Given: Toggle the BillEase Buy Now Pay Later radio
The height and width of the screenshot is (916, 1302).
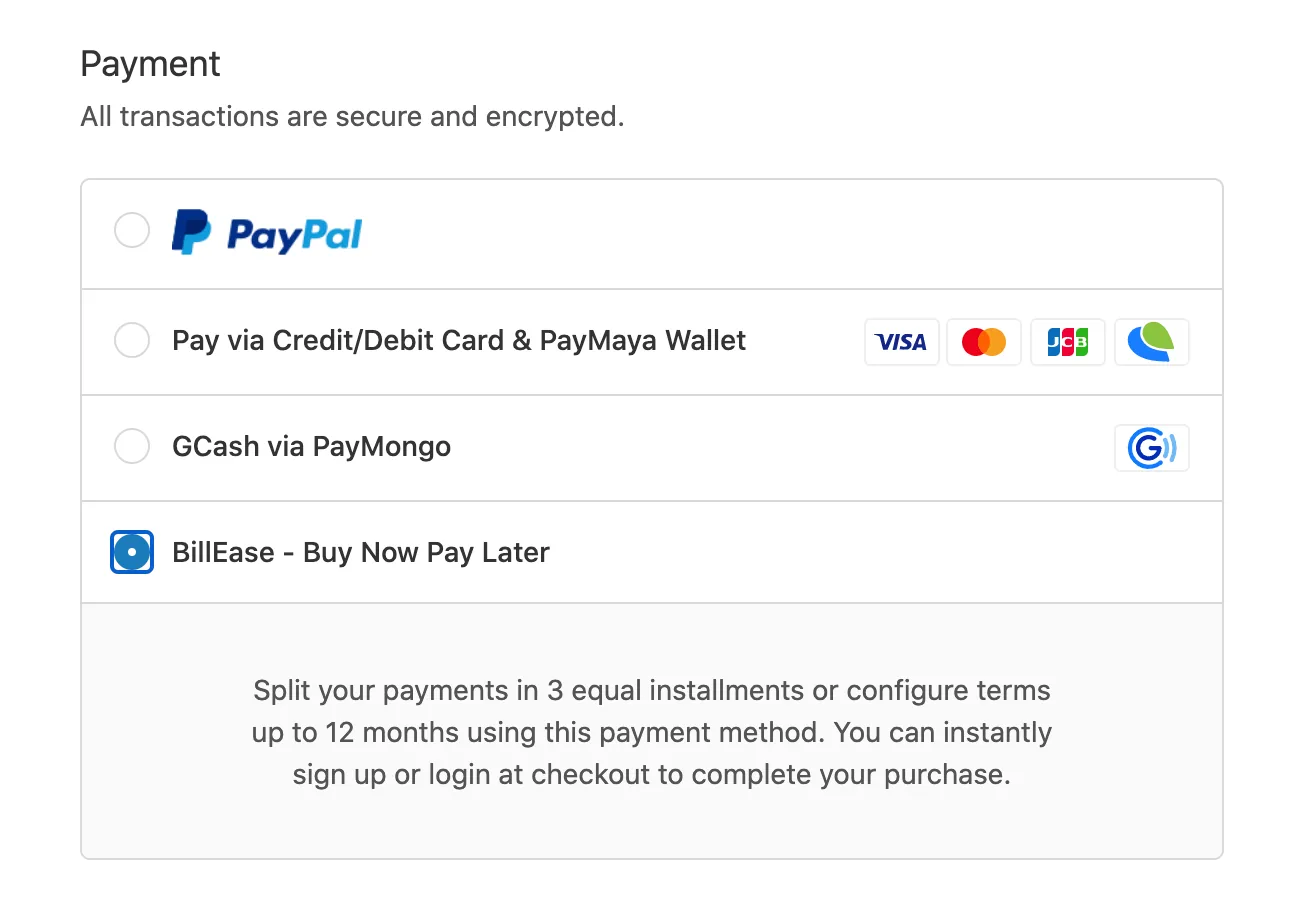Looking at the screenshot, I should click(132, 552).
